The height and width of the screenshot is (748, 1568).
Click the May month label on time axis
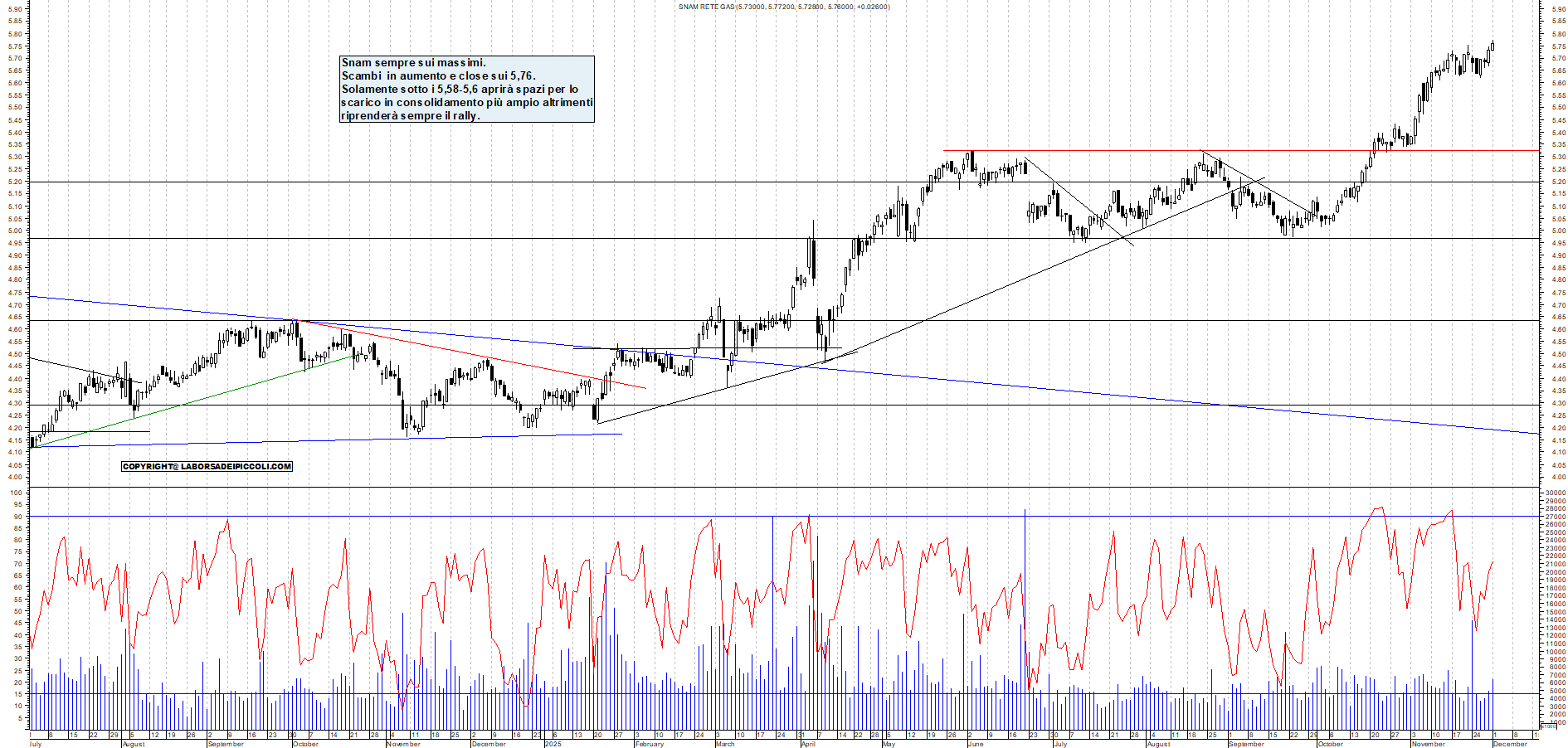889,744
